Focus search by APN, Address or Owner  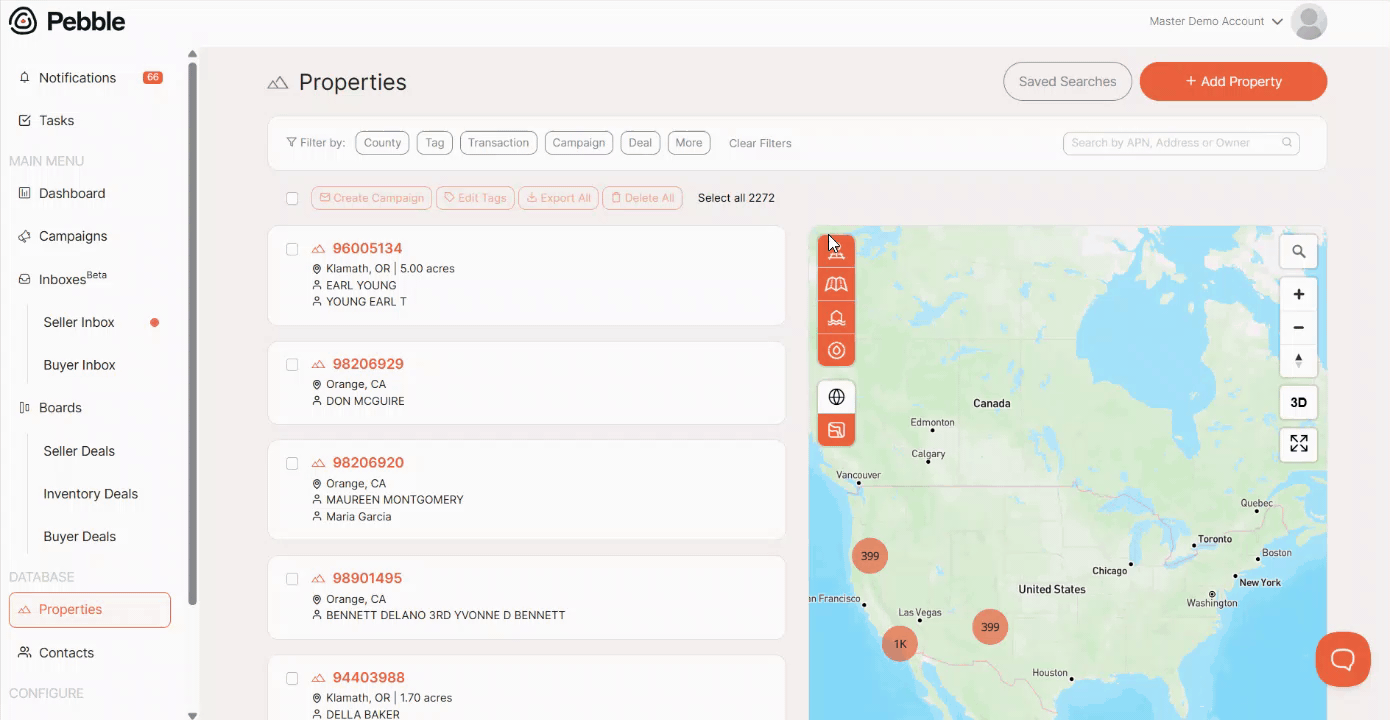[x=1181, y=143]
